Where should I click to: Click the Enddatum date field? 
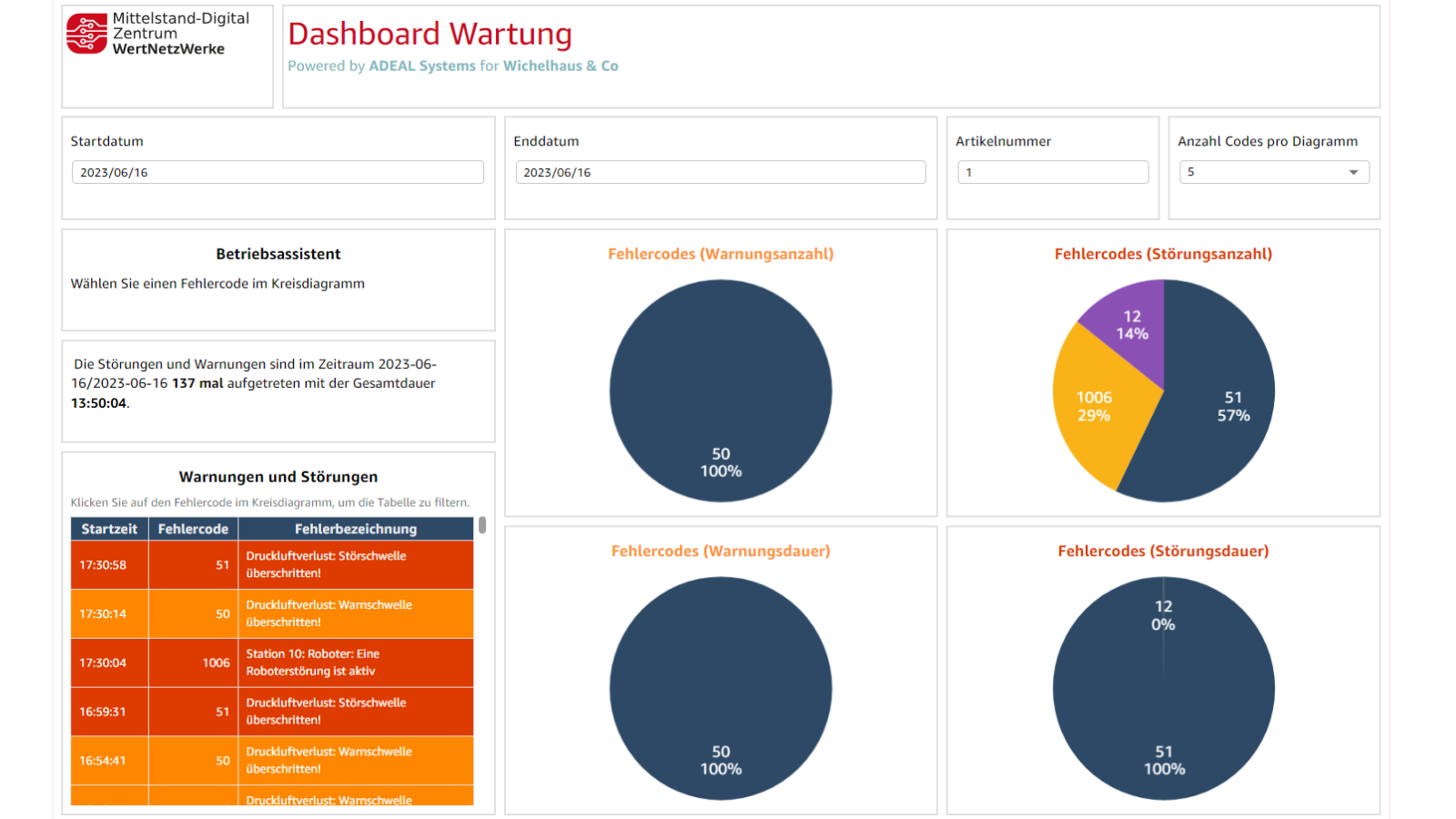(721, 172)
